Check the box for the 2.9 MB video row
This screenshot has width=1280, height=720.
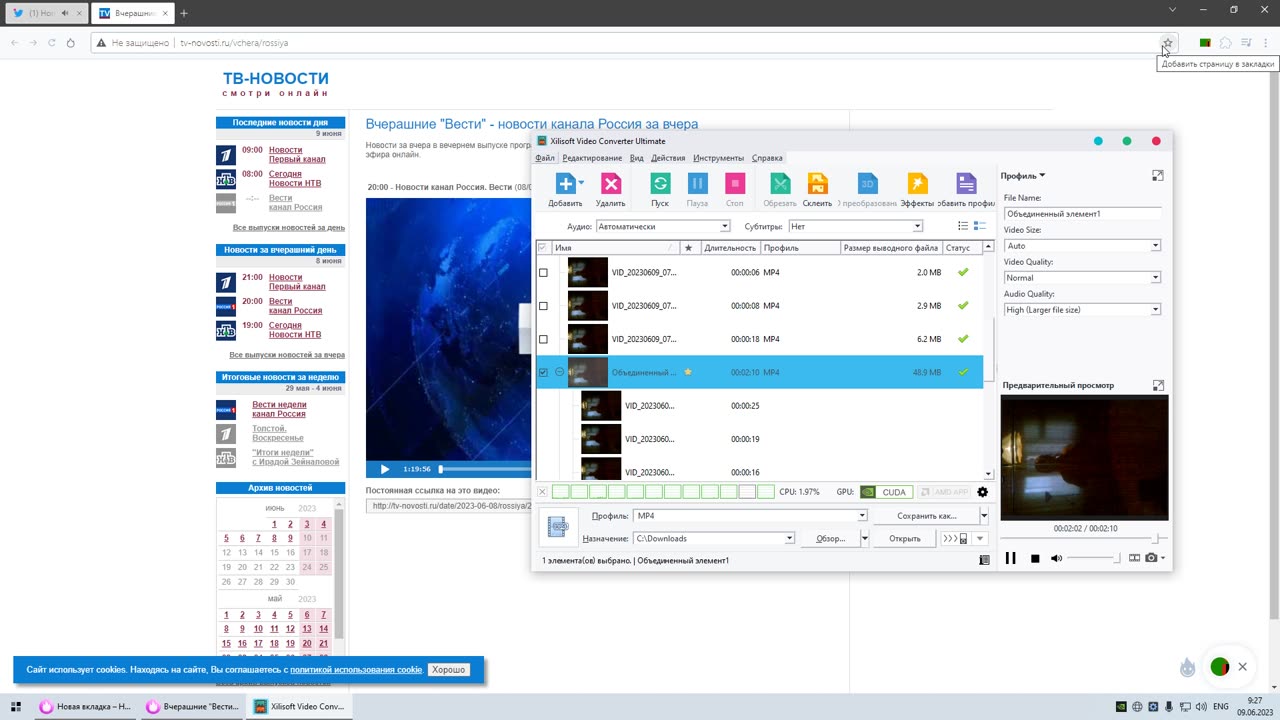pos(543,306)
